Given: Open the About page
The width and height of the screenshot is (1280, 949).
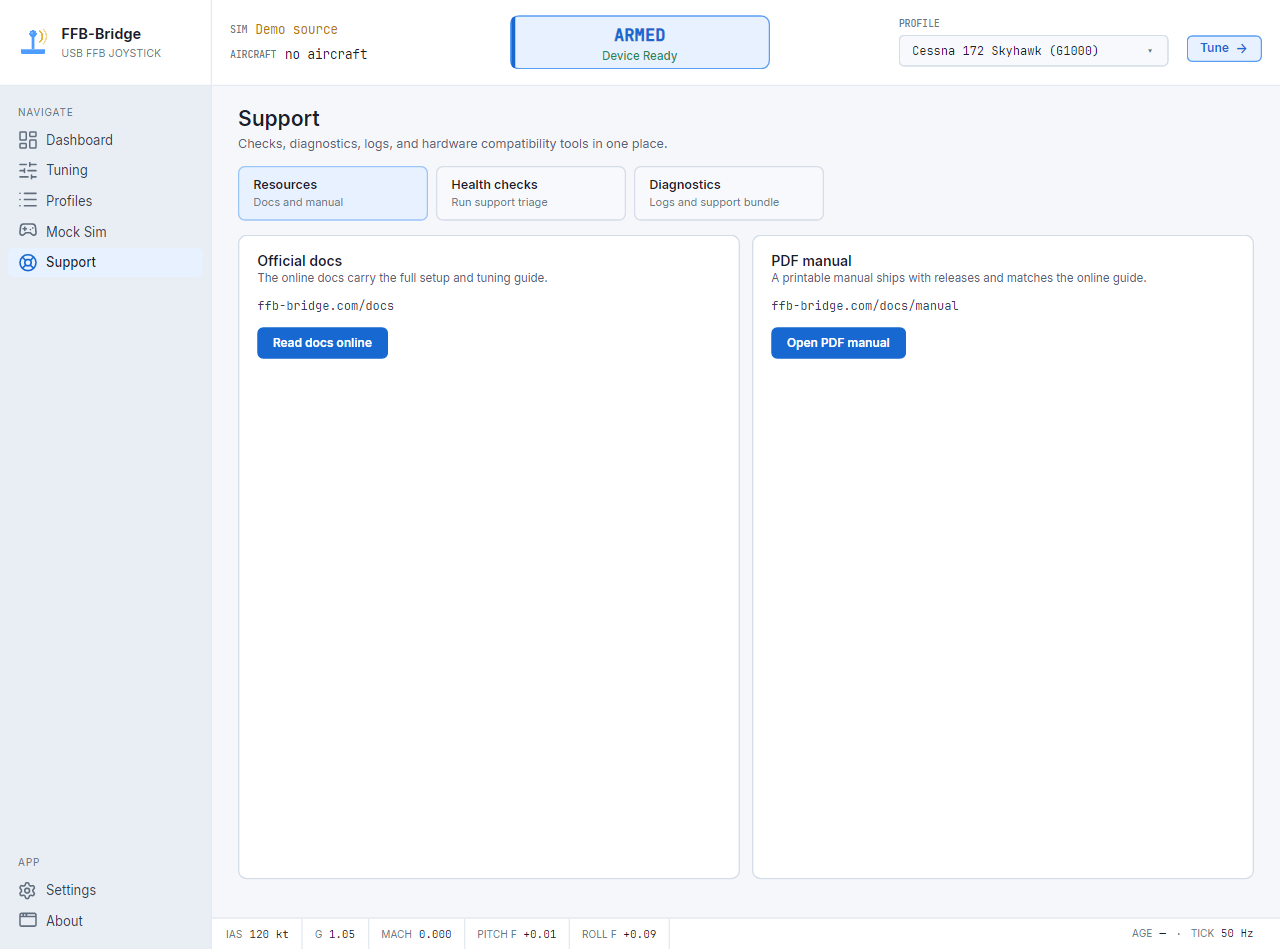Looking at the screenshot, I should coord(105,920).
